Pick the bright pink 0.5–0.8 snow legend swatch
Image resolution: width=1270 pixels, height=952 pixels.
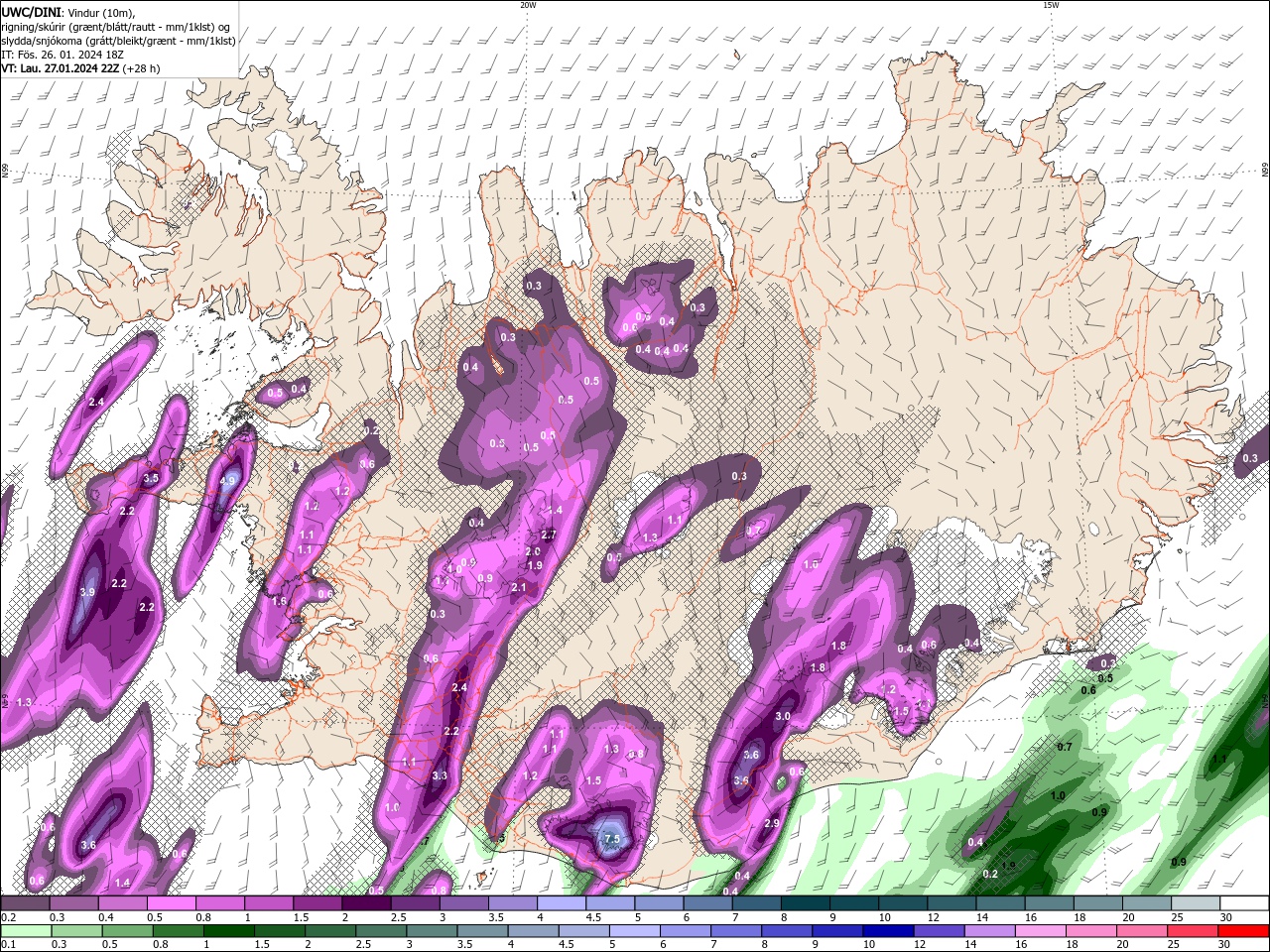(171, 903)
